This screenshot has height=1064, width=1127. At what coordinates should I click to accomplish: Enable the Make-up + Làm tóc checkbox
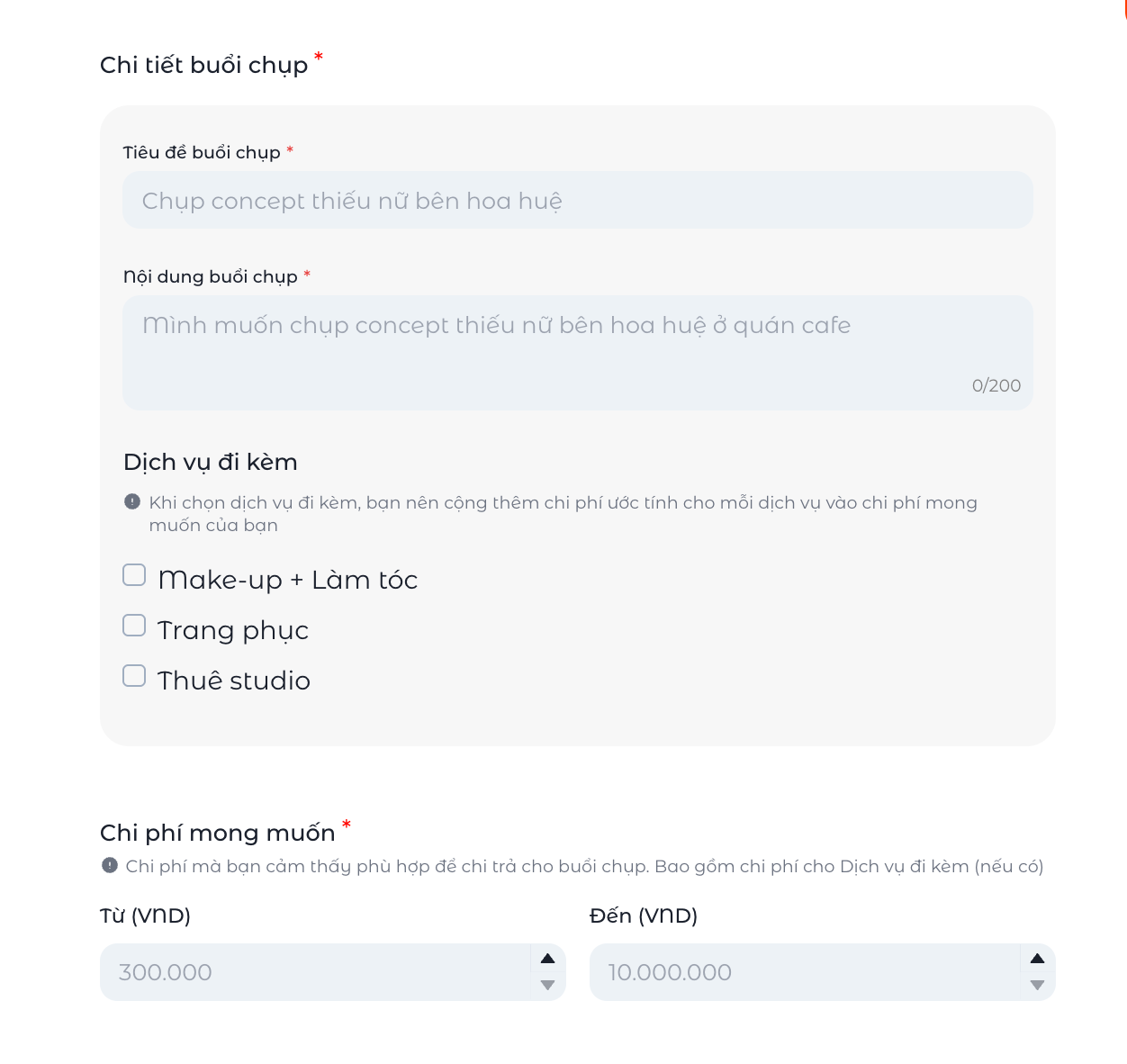(x=133, y=573)
